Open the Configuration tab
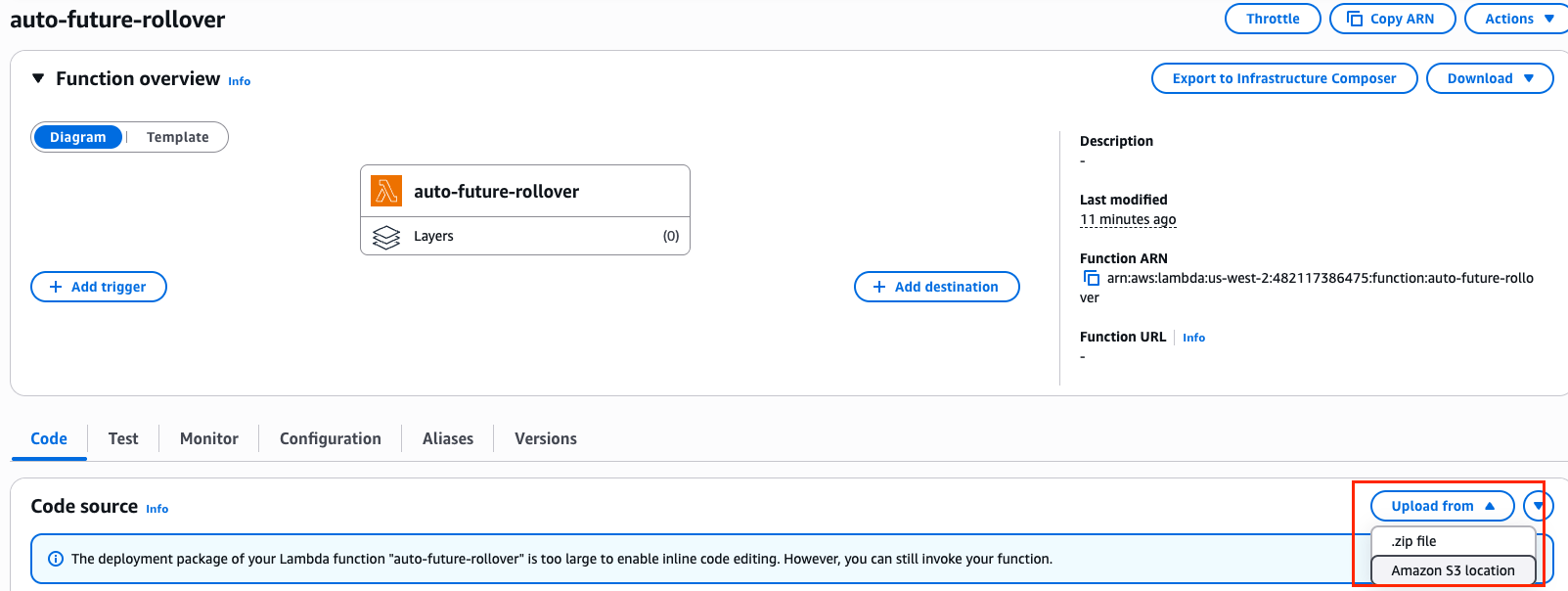The image size is (1568, 591). [x=331, y=438]
